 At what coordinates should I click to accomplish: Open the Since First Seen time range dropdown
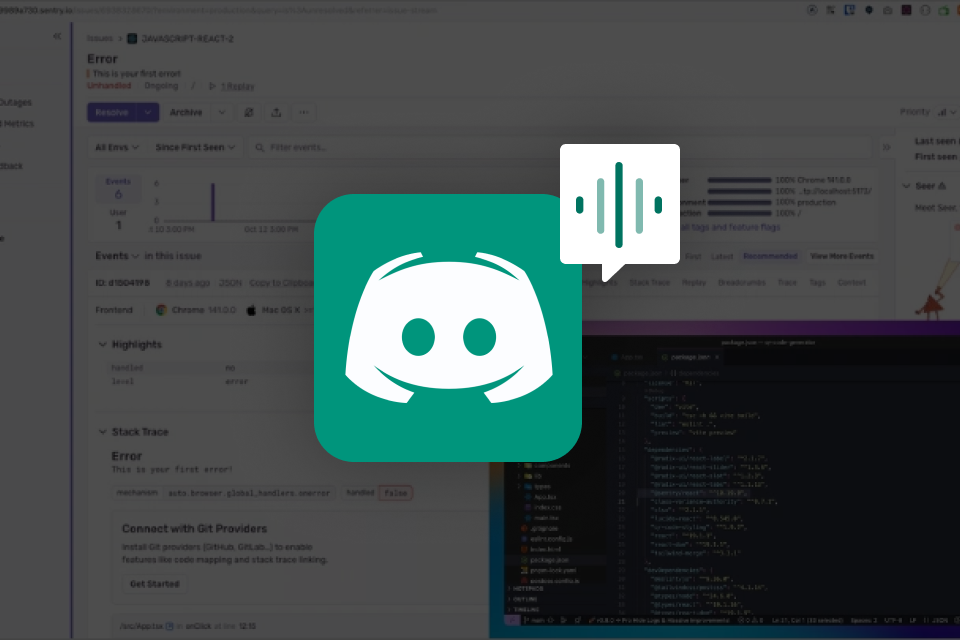point(195,147)
